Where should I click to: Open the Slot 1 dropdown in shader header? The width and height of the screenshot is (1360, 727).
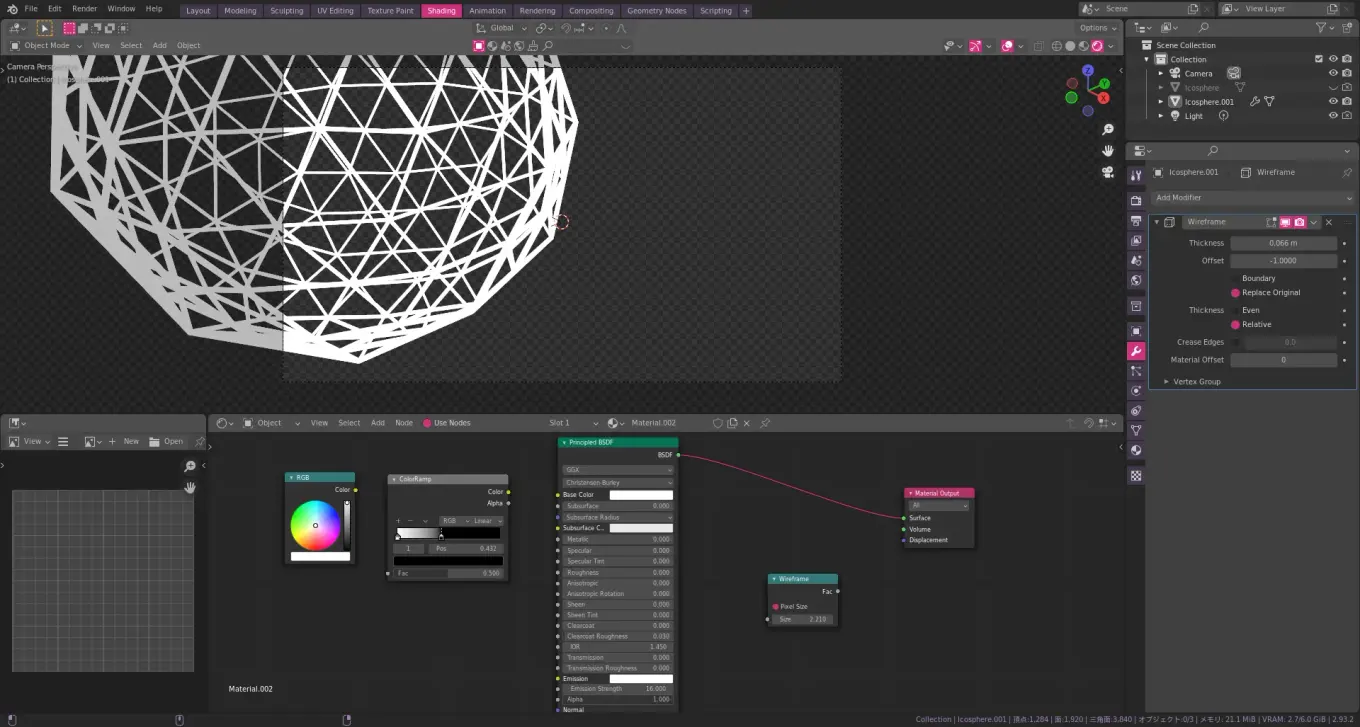570,422
